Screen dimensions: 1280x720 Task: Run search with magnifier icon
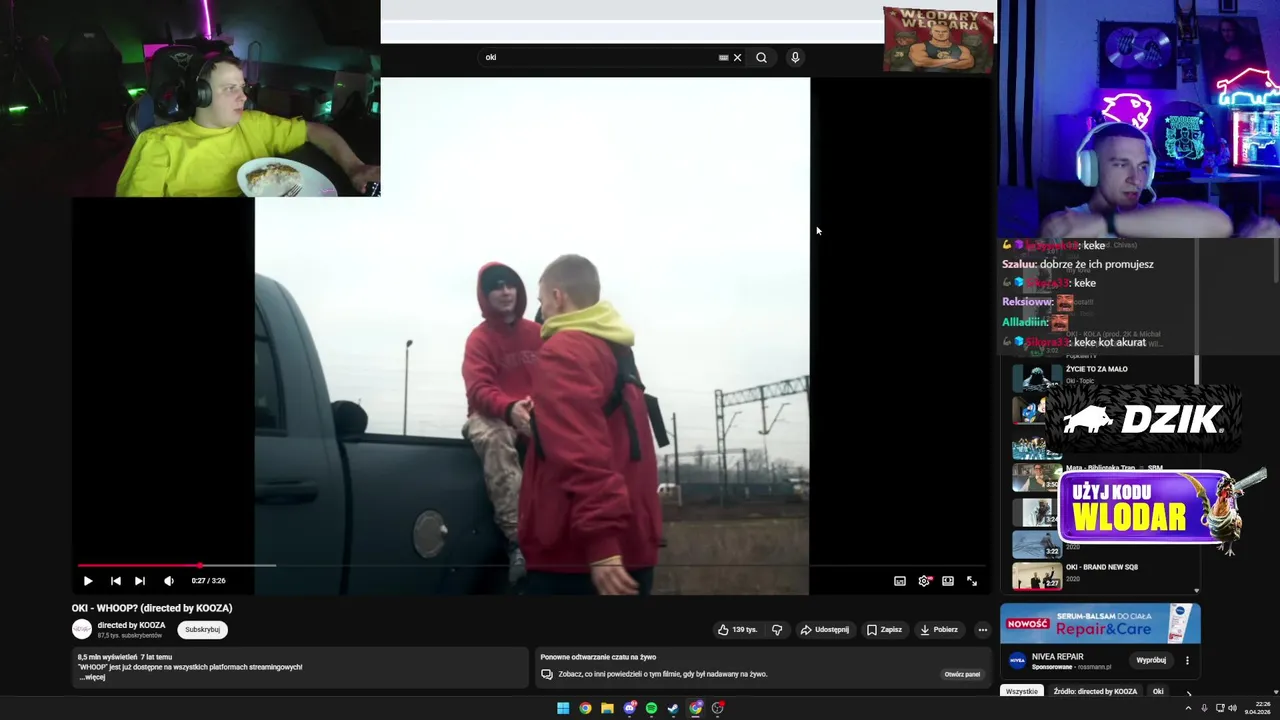tap(761, 58)
